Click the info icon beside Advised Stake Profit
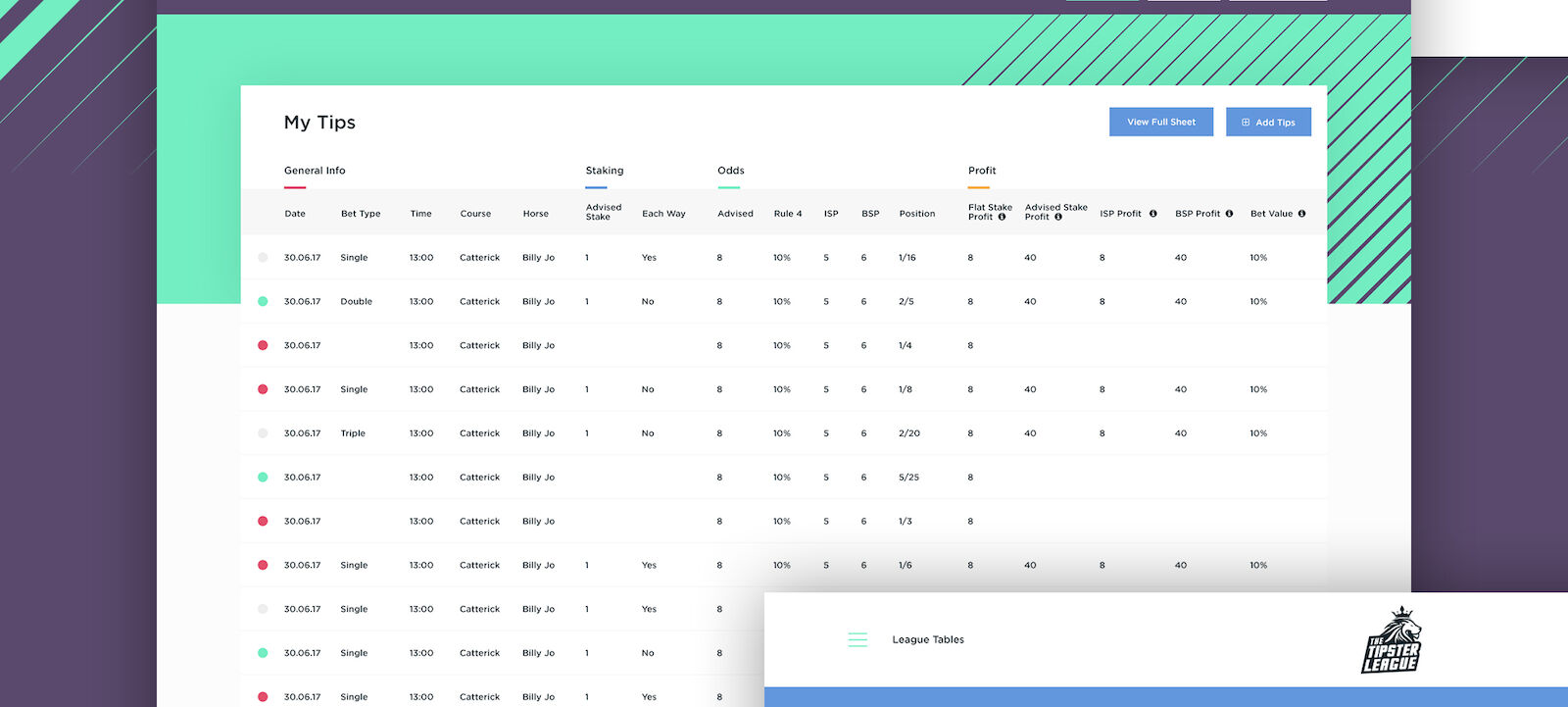Screen dimensions: 1568x707 coord(1058,218)
